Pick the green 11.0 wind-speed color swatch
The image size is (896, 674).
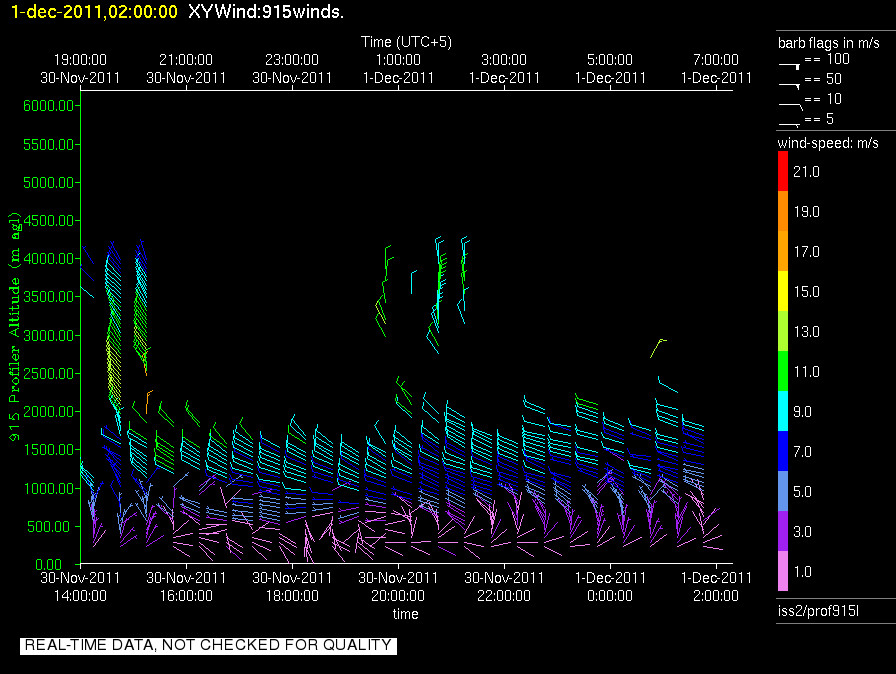pyautogui.click(x=783, y=372)
